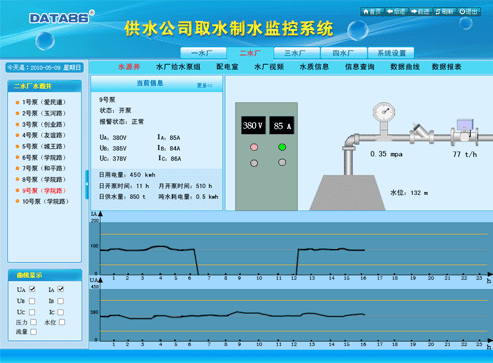
Task: Switch to the 四水厂 tab
Action: pos(344,53)
